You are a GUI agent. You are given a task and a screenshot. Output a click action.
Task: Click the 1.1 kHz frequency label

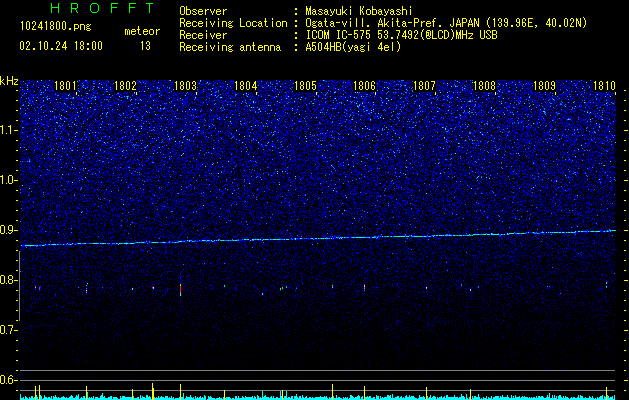click(x=8, y=130)
